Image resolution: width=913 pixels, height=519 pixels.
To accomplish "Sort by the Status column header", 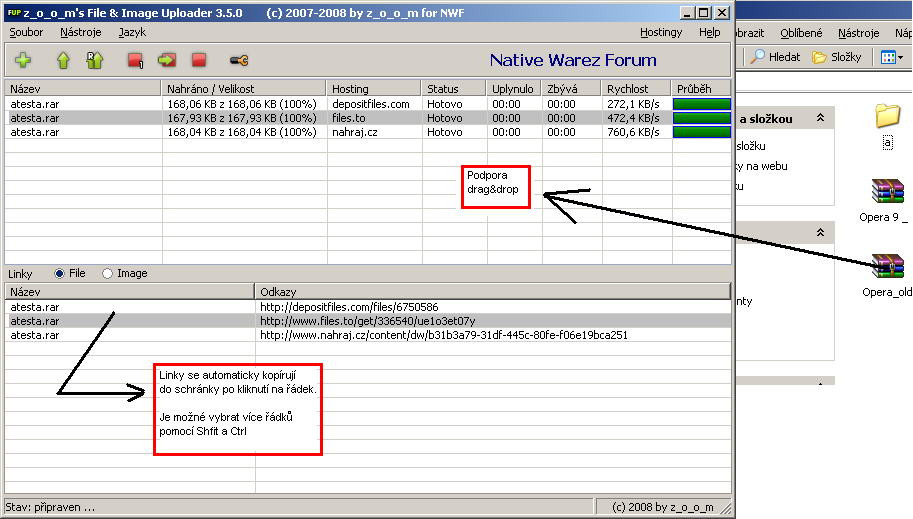I will [454, 89].
